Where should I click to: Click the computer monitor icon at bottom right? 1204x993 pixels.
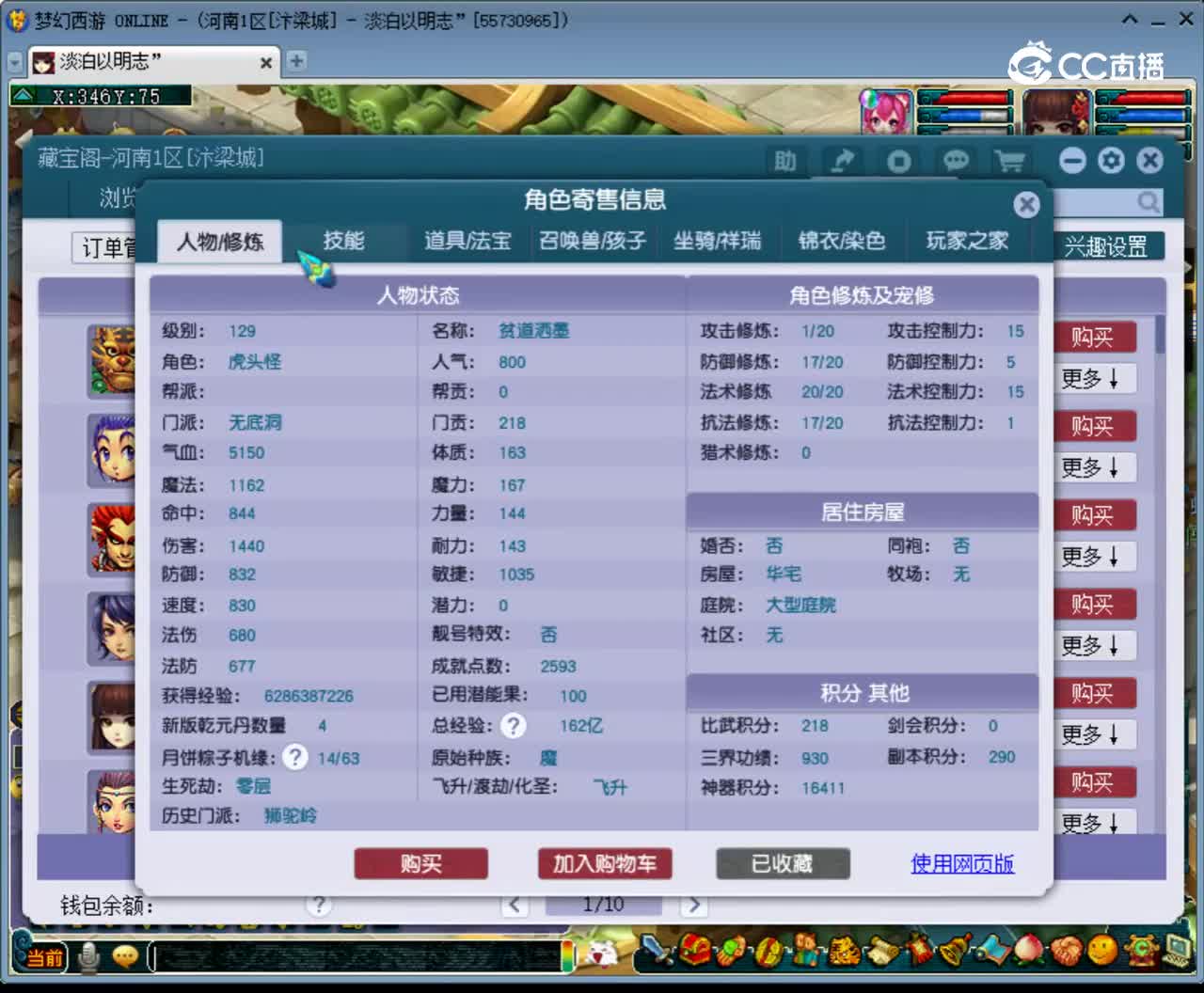coord(1179,949)
